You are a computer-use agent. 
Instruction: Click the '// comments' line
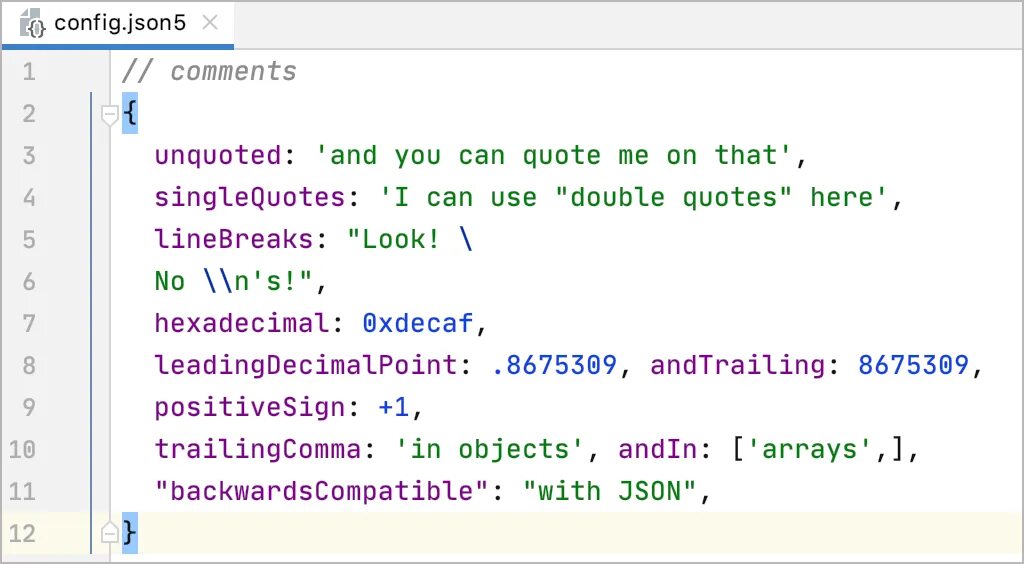click(x=209, y=71)
